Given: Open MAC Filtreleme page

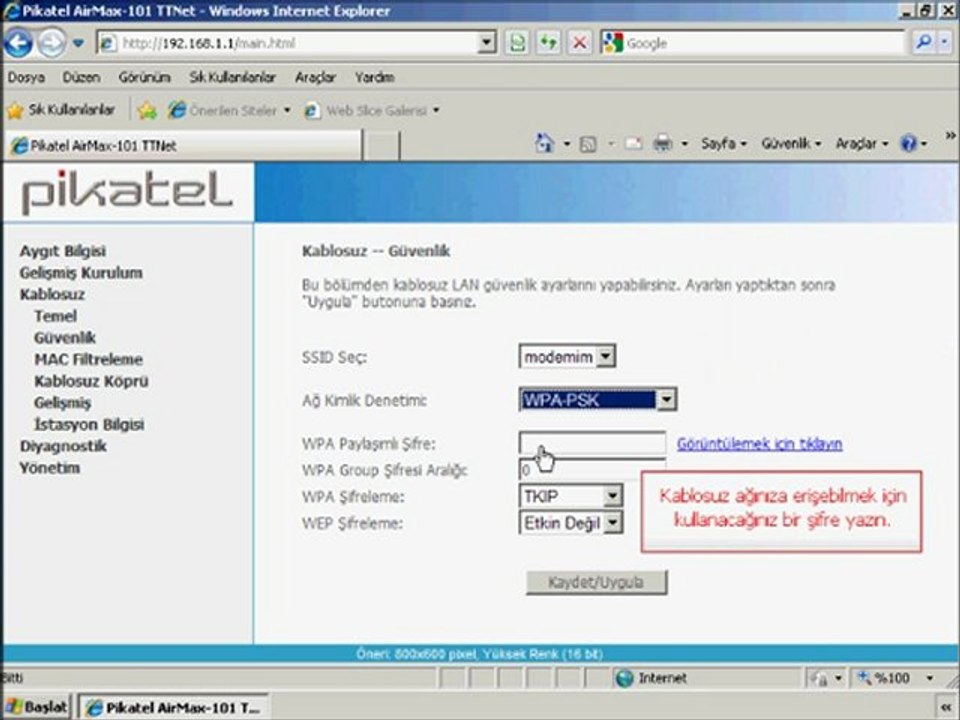Looking at the screenshot, I should click(x=88, y=359).
